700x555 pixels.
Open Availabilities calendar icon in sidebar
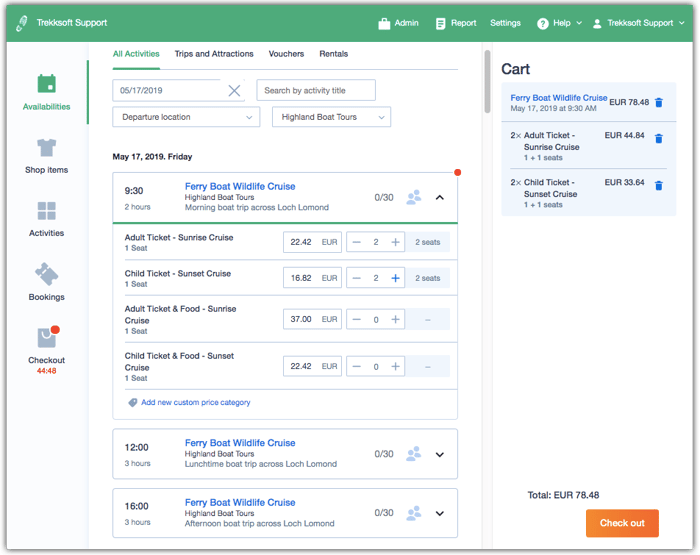[46, 84]
